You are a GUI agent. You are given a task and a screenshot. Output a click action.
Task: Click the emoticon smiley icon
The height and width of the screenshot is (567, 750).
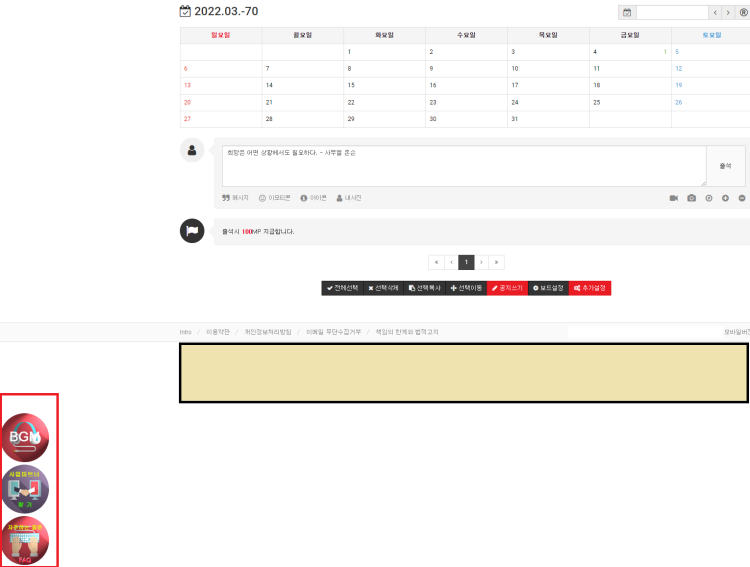pyautogui.click(x=264, y=198)
